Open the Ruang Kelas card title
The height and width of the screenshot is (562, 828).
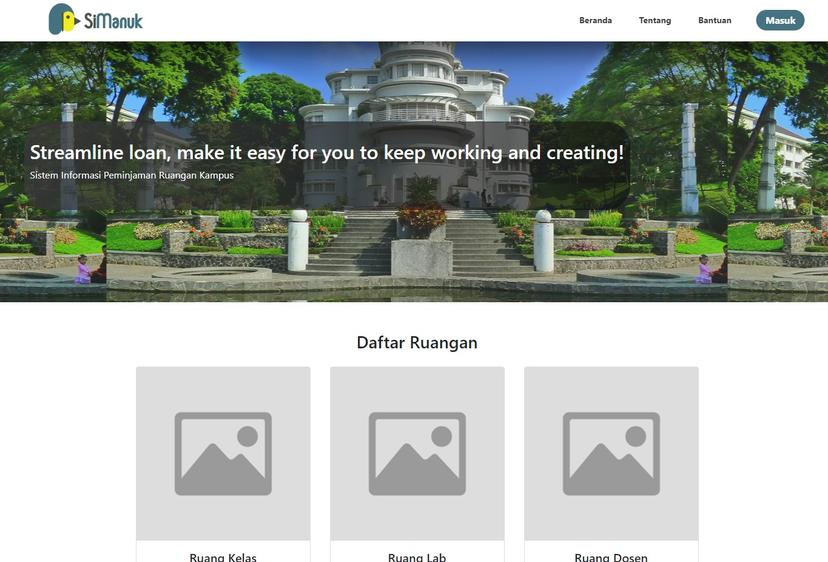click(x=223, y=556)
